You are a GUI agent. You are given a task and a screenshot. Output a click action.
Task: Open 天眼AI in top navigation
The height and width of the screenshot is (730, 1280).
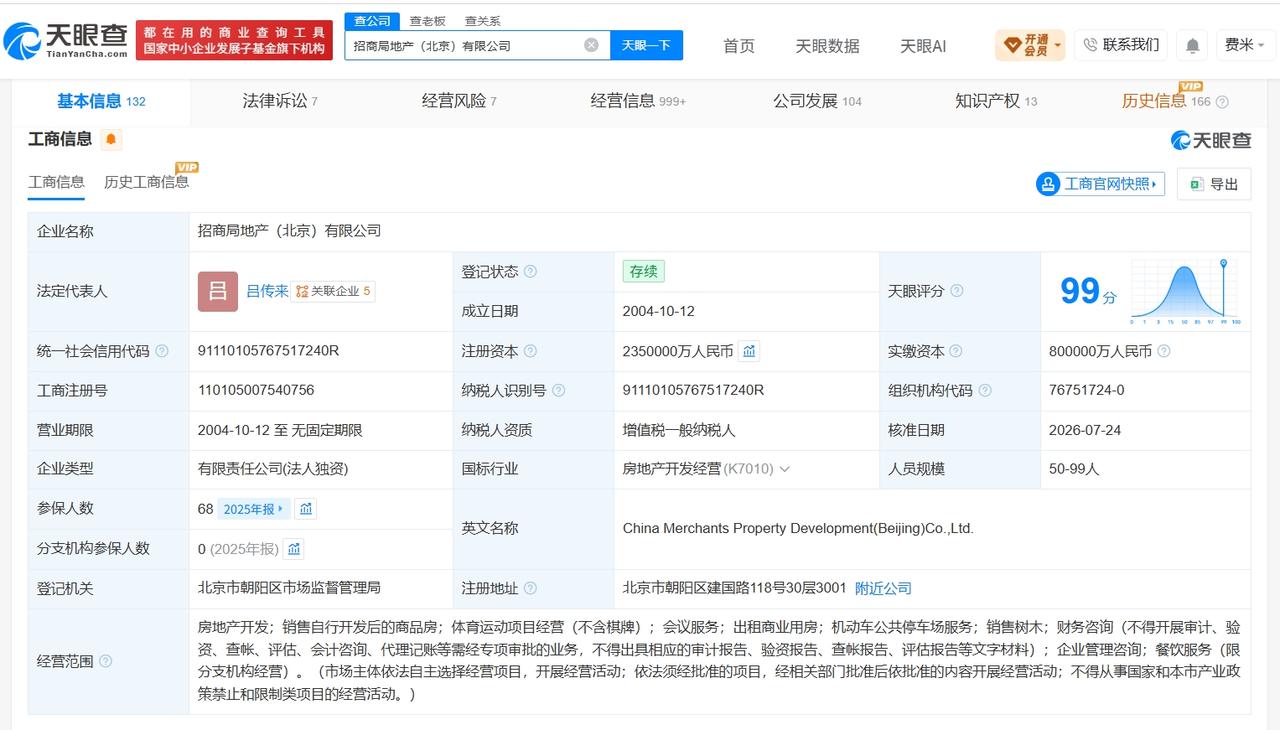(x=923, y=46)
